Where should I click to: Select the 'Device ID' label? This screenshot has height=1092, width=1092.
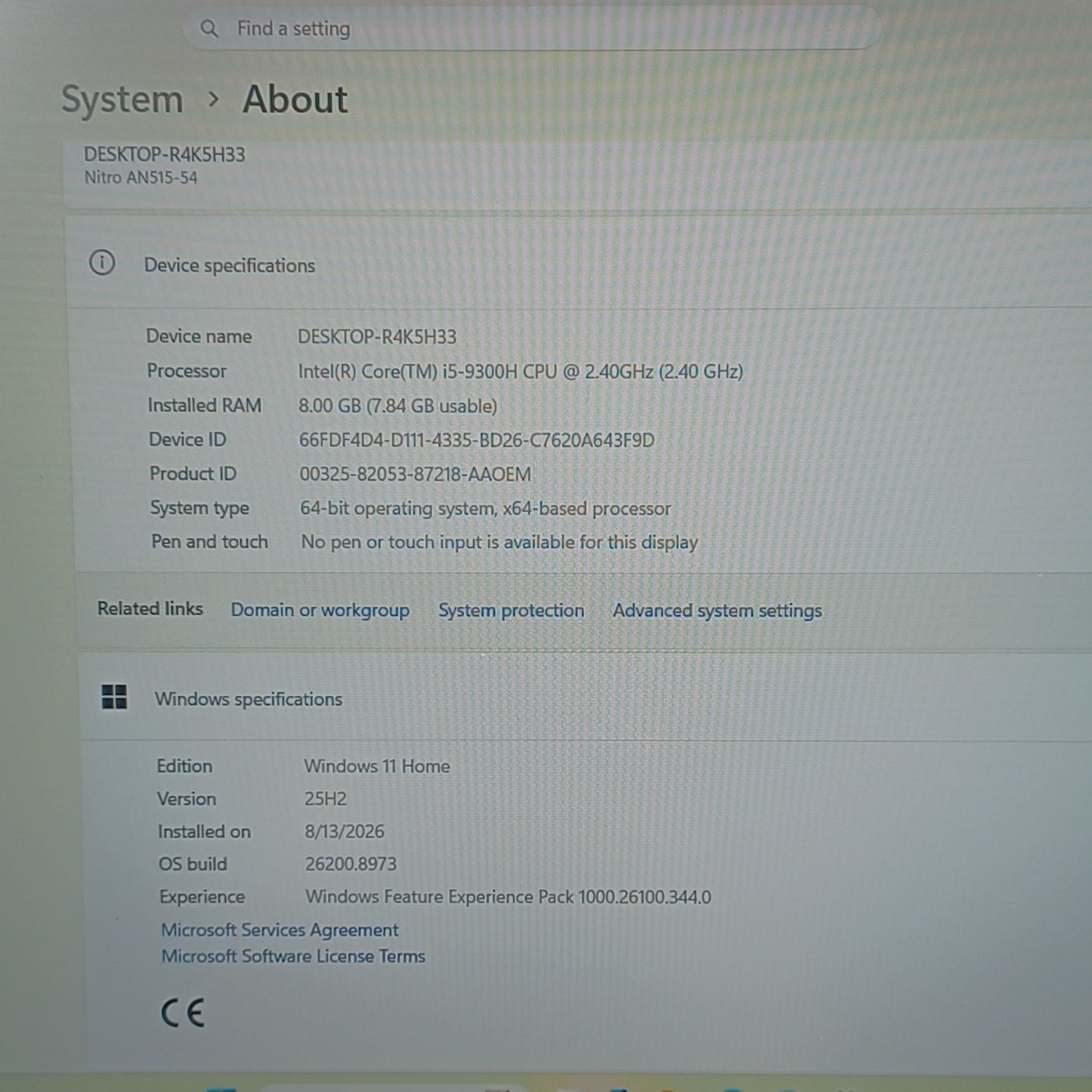pos(187,440)
